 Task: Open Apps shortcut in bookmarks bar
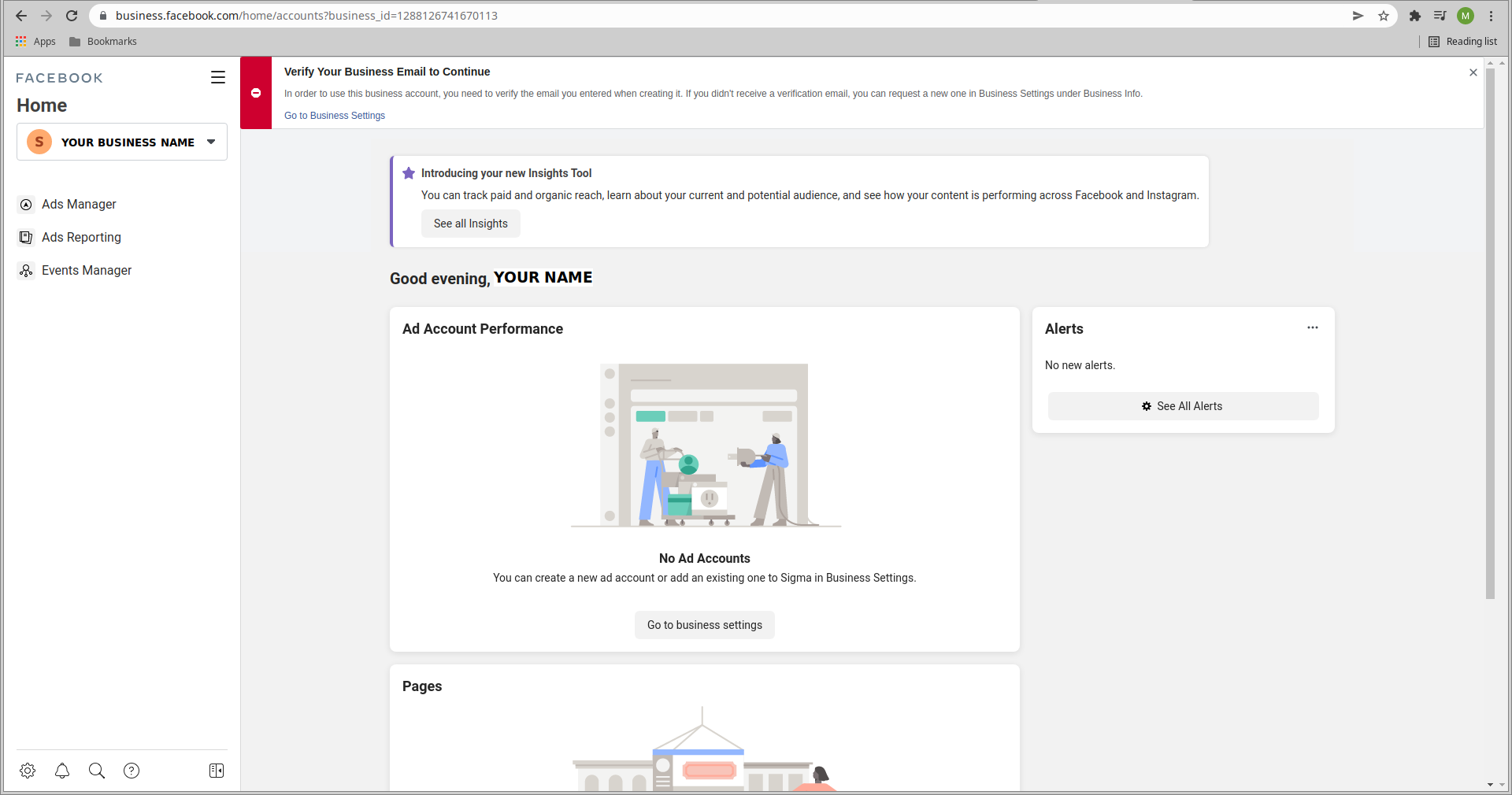[35, 42]
